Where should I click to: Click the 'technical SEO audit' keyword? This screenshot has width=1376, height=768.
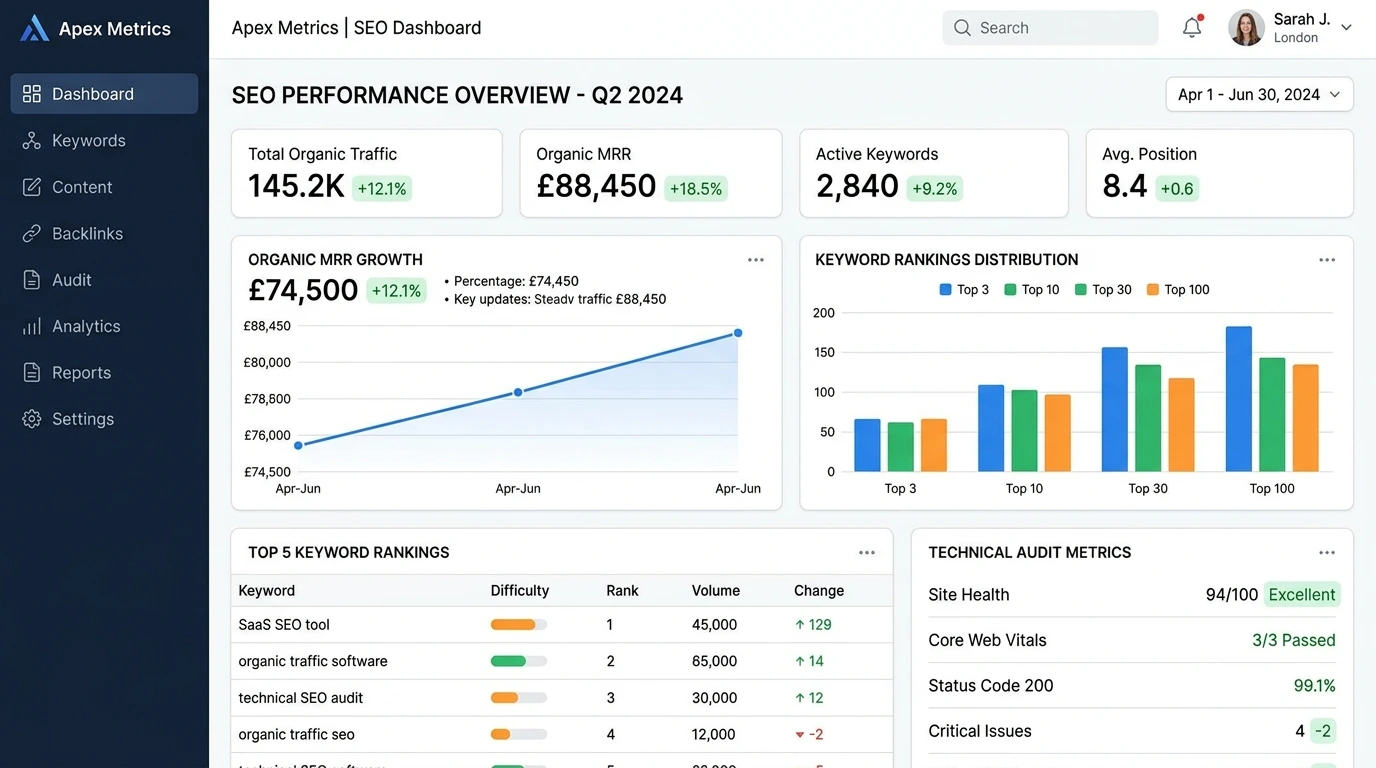(301, 698)
